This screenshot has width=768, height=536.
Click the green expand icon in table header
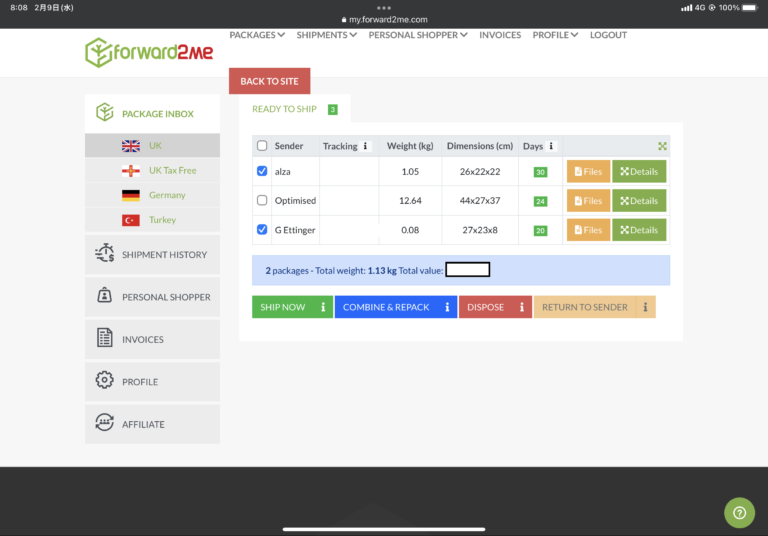(662, 146)
